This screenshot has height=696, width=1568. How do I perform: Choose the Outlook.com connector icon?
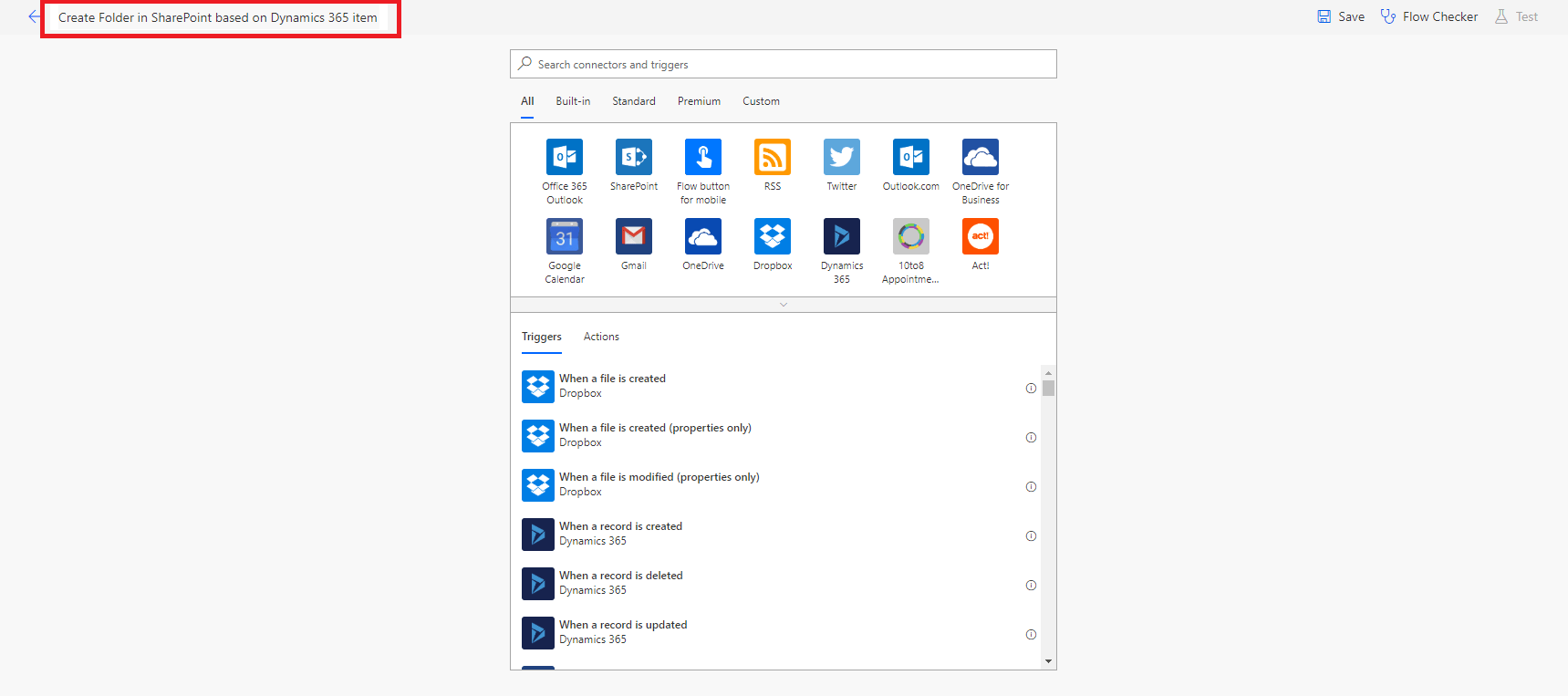click(x=911, y=157)
